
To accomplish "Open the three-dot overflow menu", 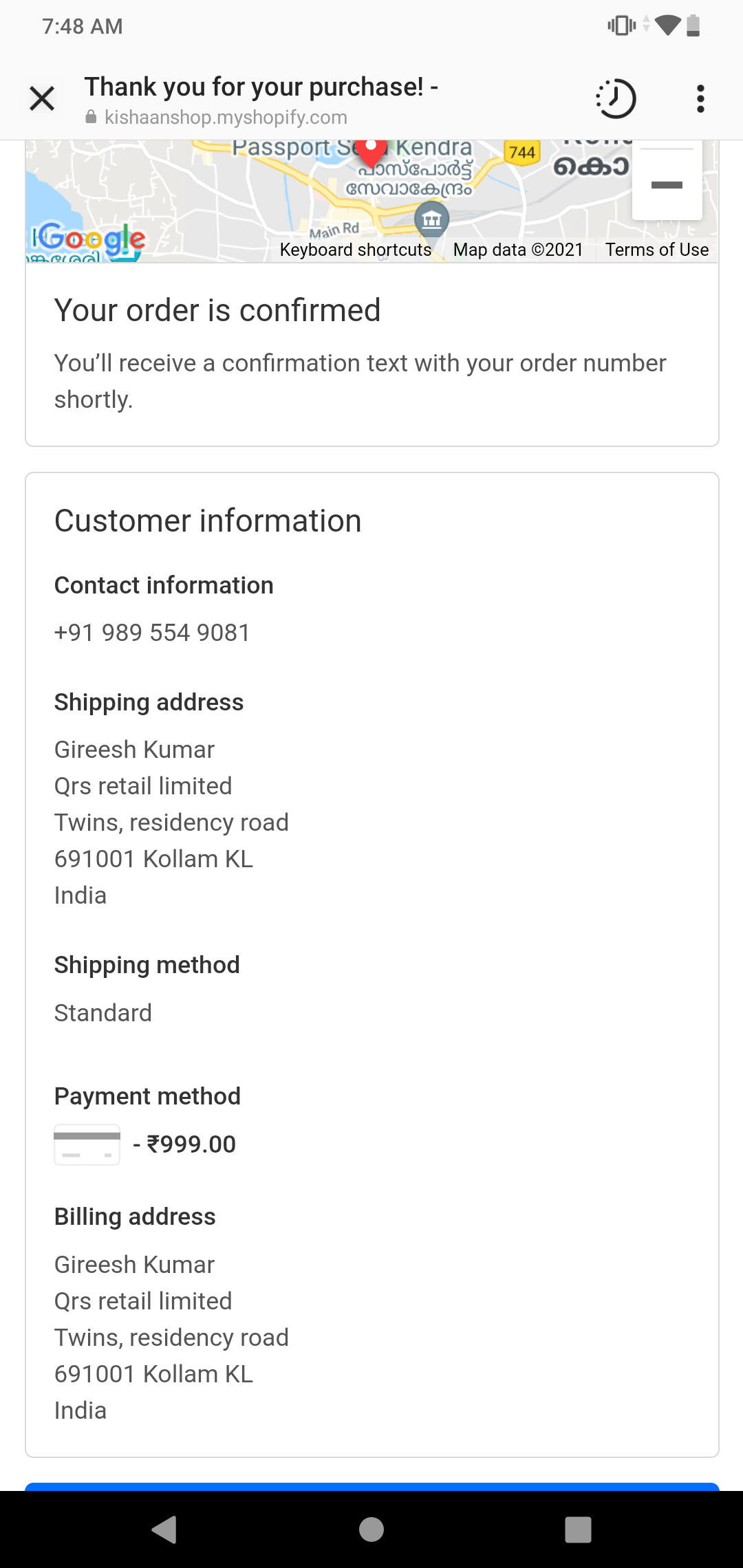I will [700, 98].
